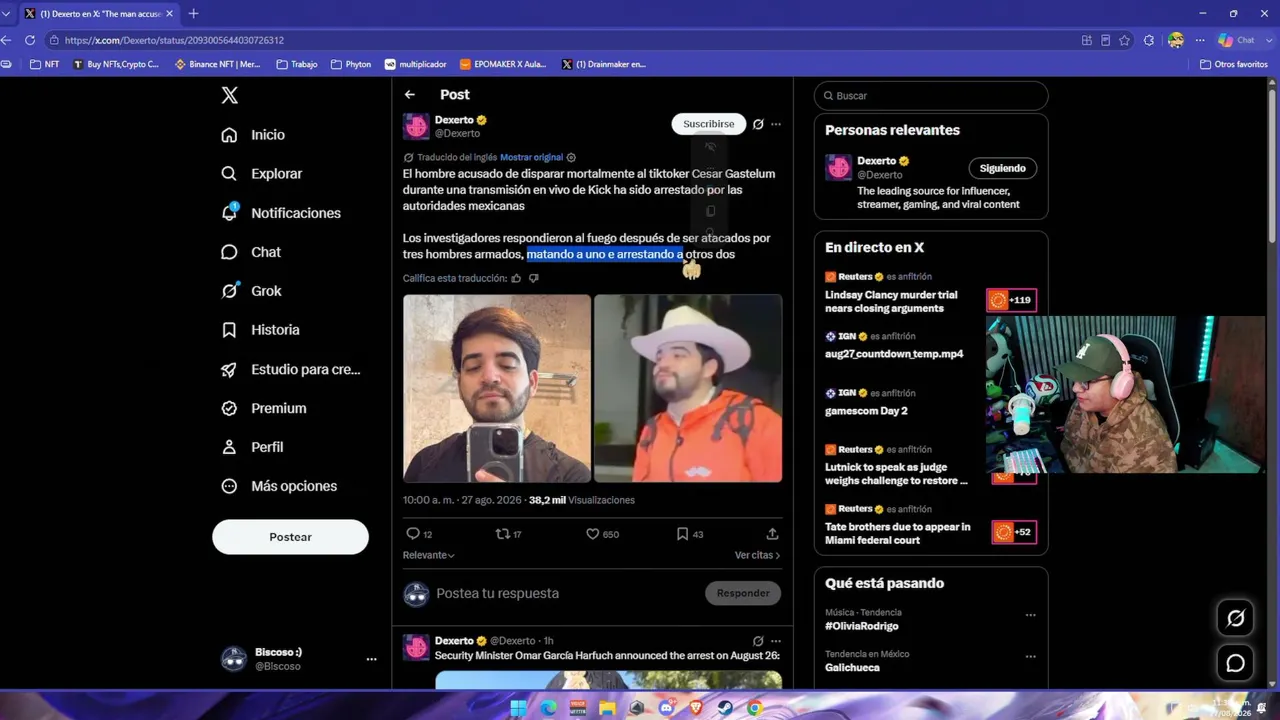Click the Postear button

(x=290, y=537)
